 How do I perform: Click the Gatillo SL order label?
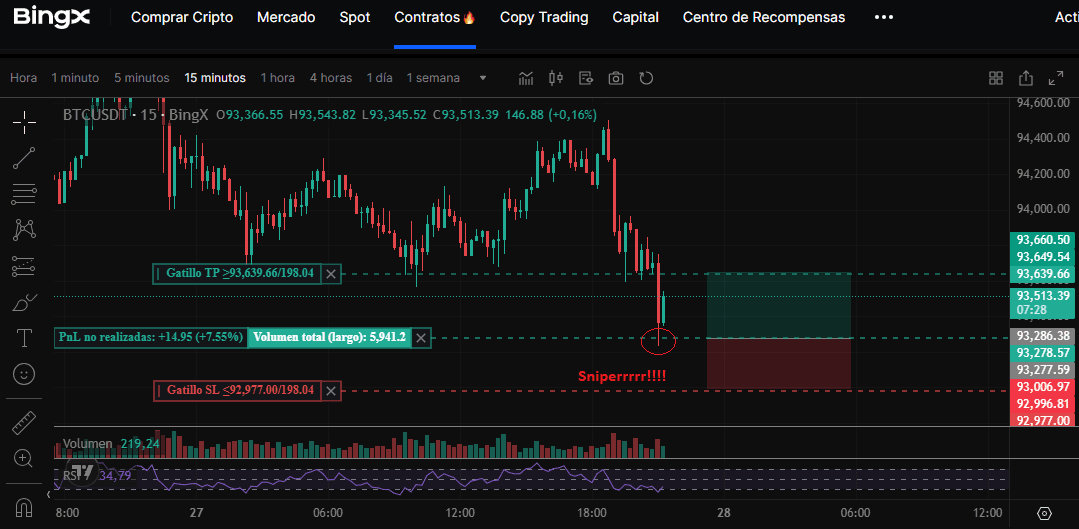pos(237,391)
